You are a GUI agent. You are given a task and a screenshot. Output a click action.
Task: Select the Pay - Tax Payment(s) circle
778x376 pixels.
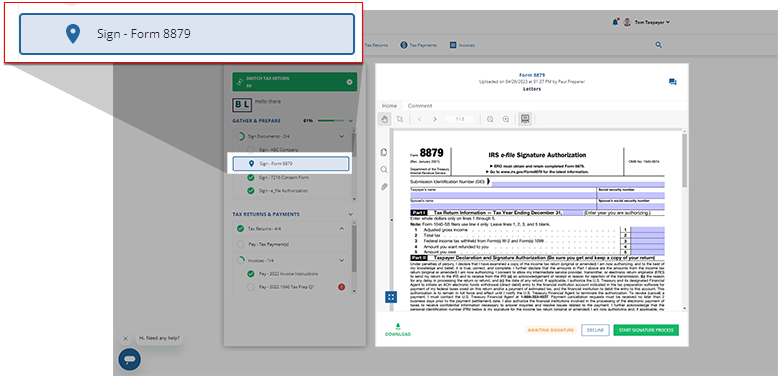(241, 244)
